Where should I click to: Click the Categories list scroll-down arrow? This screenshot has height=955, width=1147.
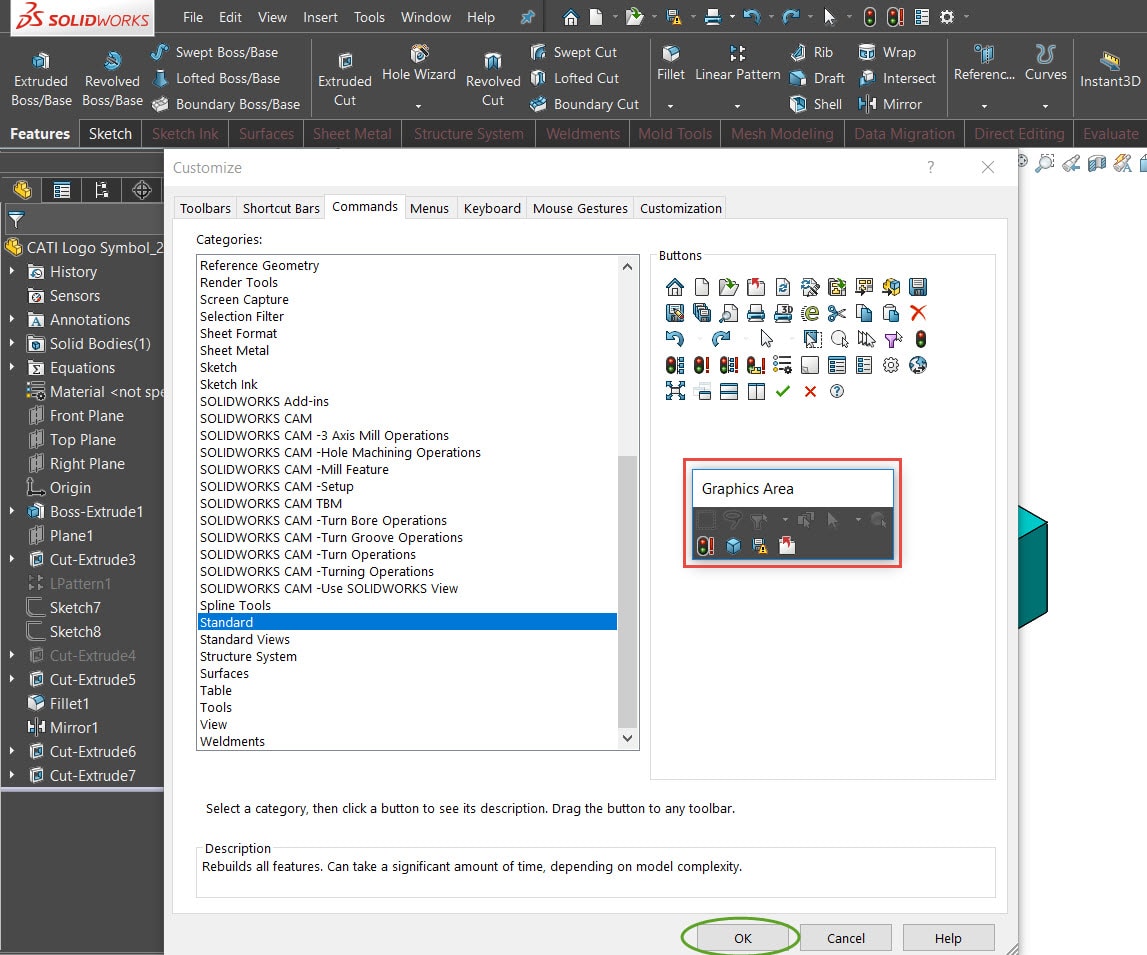click(x=628, y=739)
